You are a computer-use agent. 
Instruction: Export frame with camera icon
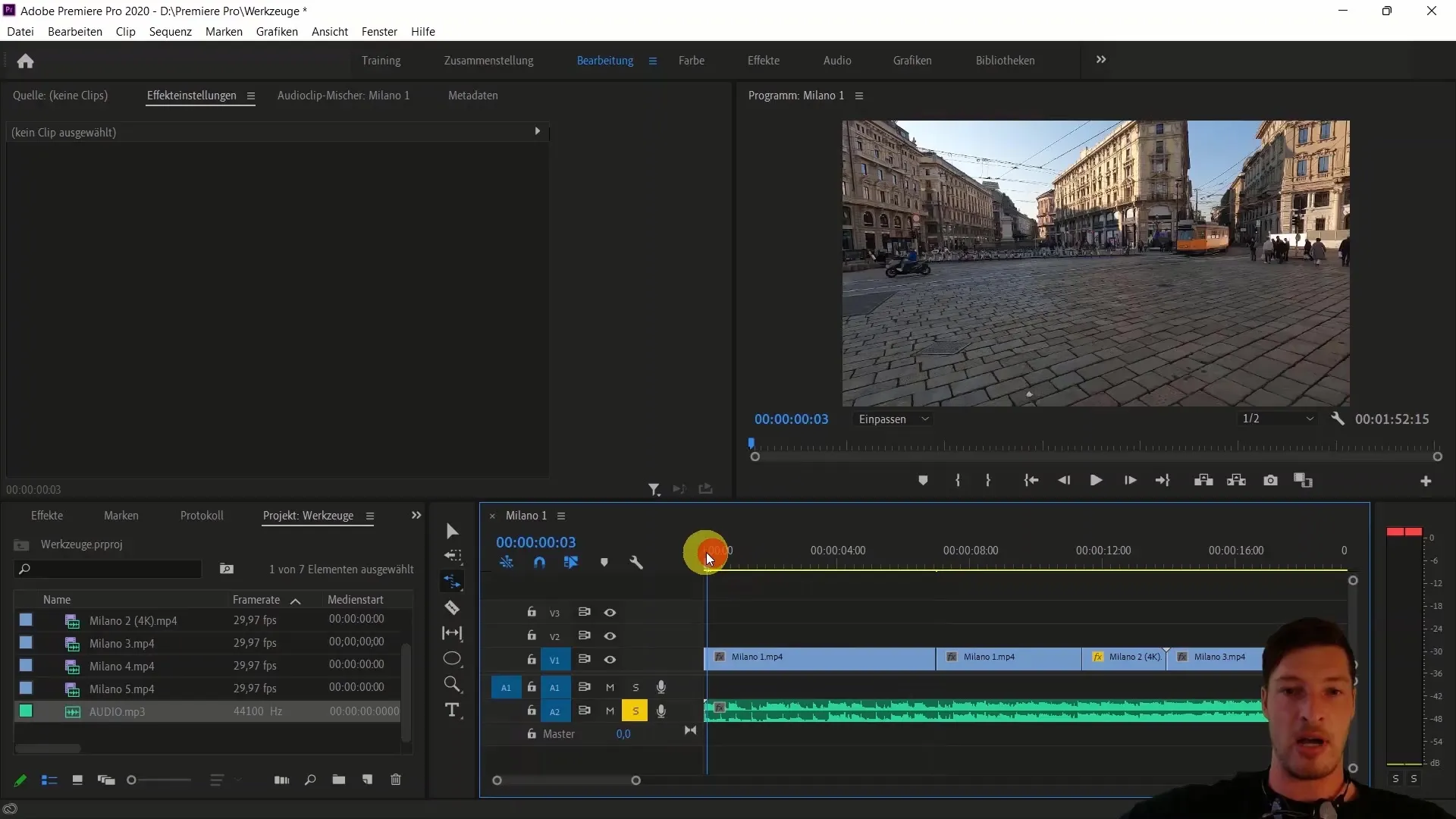pos(1270,480)
